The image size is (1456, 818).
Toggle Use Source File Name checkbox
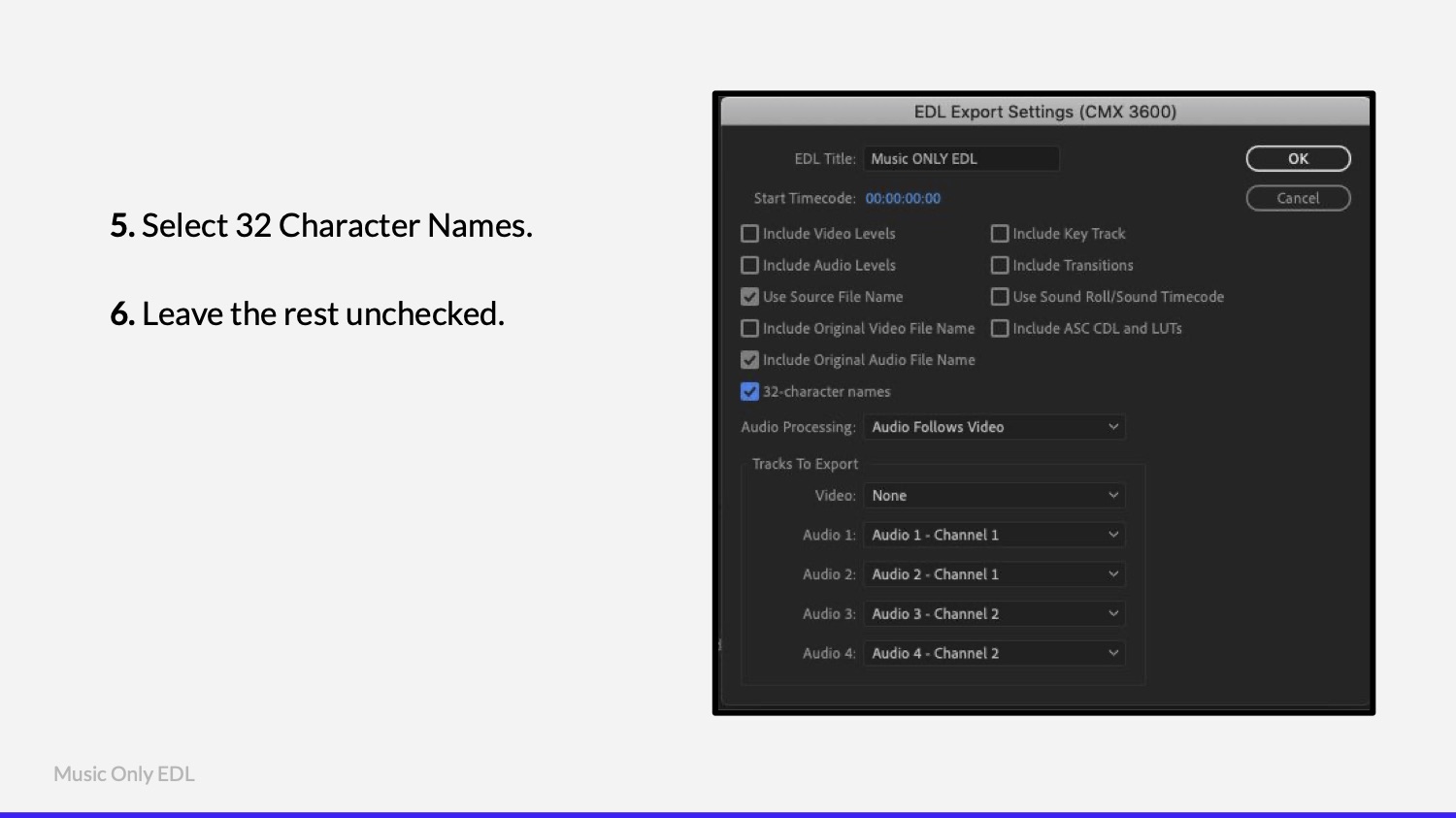[749, 297]
